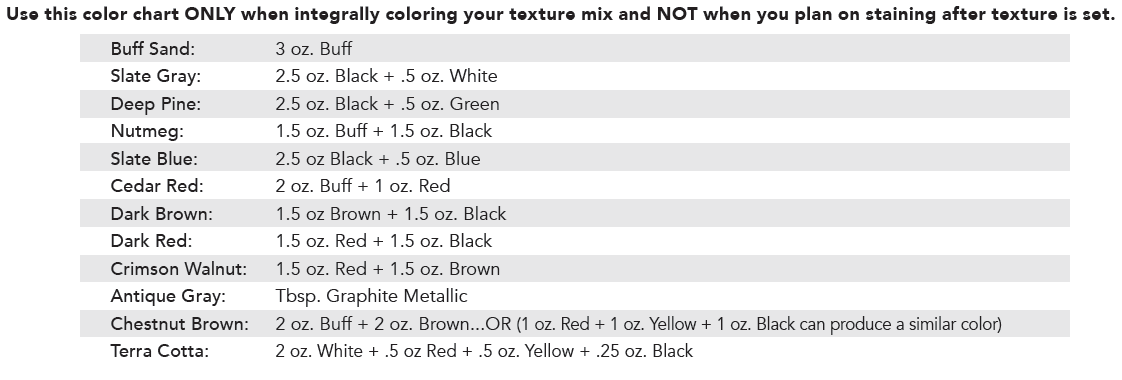Click the '2.5 oz Black + .5 oz. Blue' recipe
This screenshot has width=1122, height=380.
click(x=378, y=159)
